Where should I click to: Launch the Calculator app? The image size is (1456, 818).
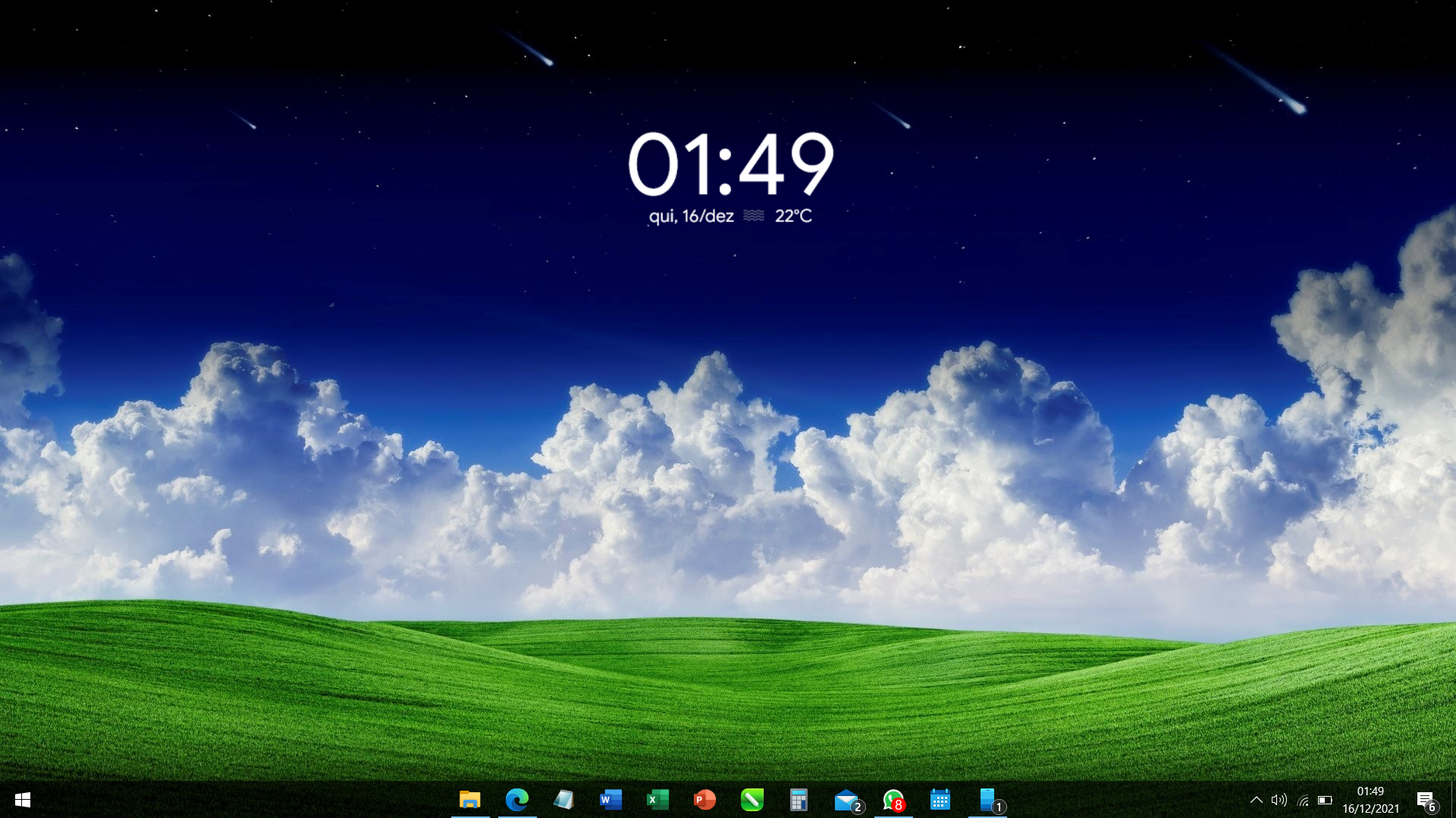click(798, 800)
